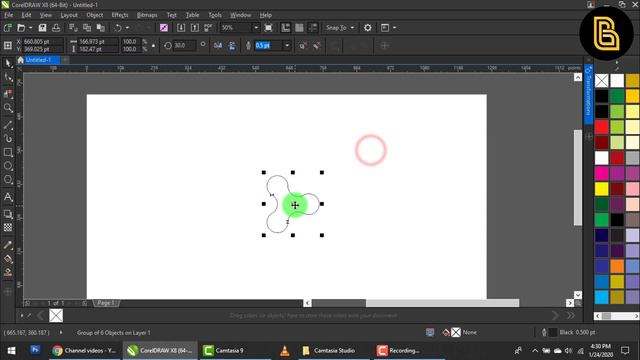
Task: Select the Text tool
Action: 8,197
